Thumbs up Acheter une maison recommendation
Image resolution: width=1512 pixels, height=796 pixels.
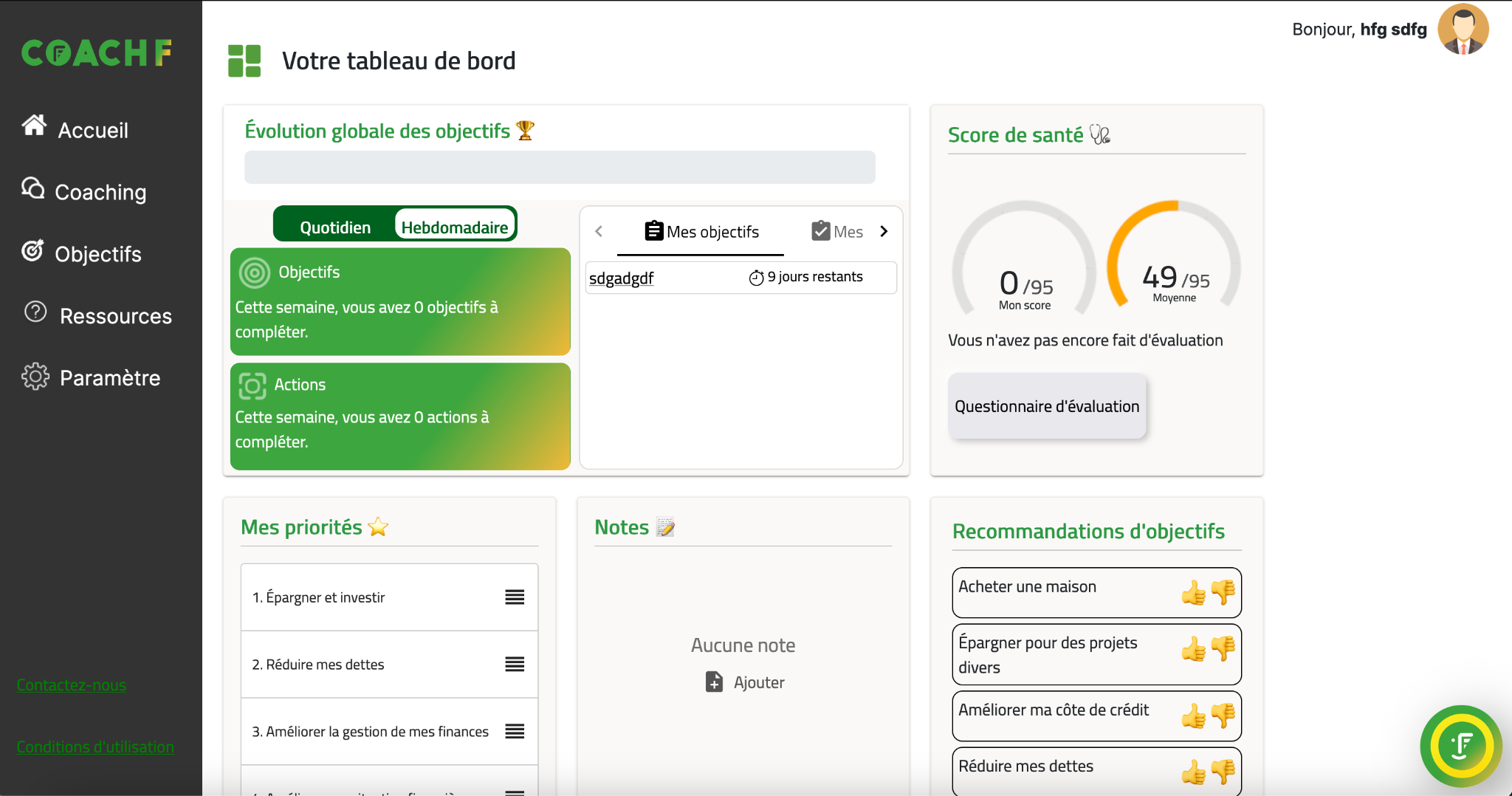pyautogui.click(x=1193, y=592)
